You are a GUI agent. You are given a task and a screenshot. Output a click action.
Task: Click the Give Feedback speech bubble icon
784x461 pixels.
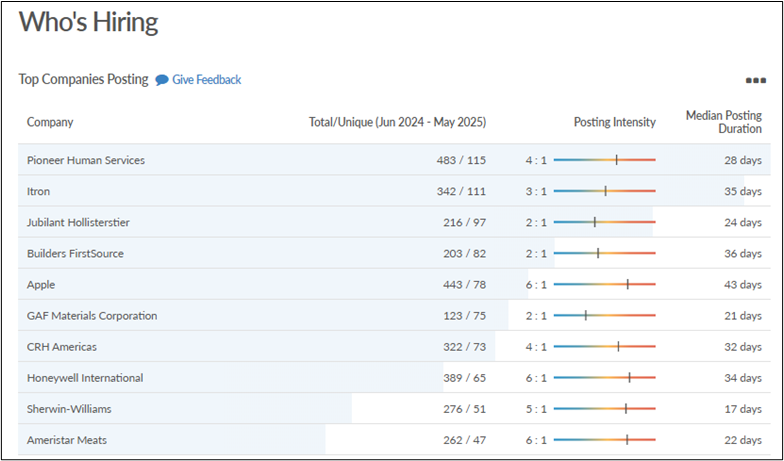coord(162,80)
